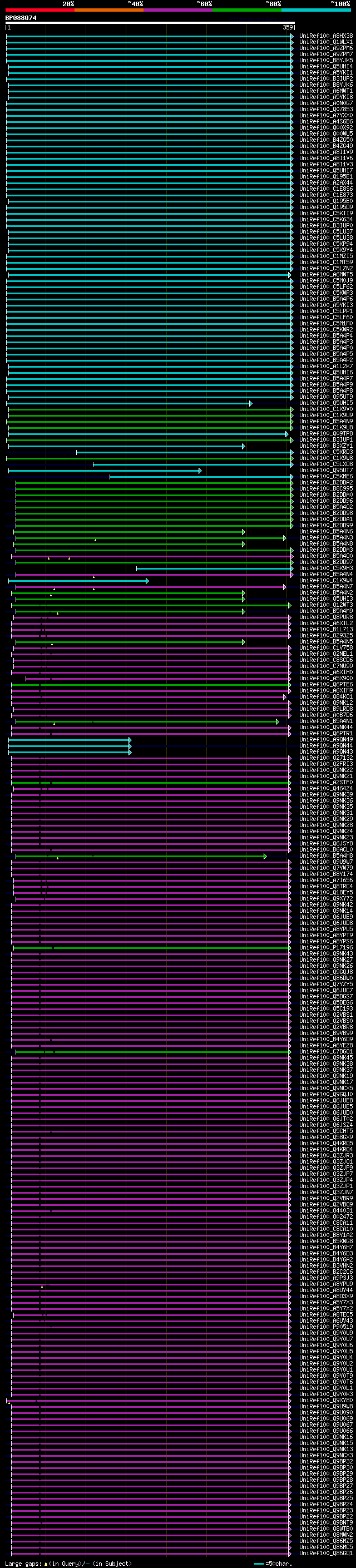This screenshot has height=1568, width=356.
Task: Select the UniRef100_Q6JUD8 label
Action: click(x=325, y=923)
